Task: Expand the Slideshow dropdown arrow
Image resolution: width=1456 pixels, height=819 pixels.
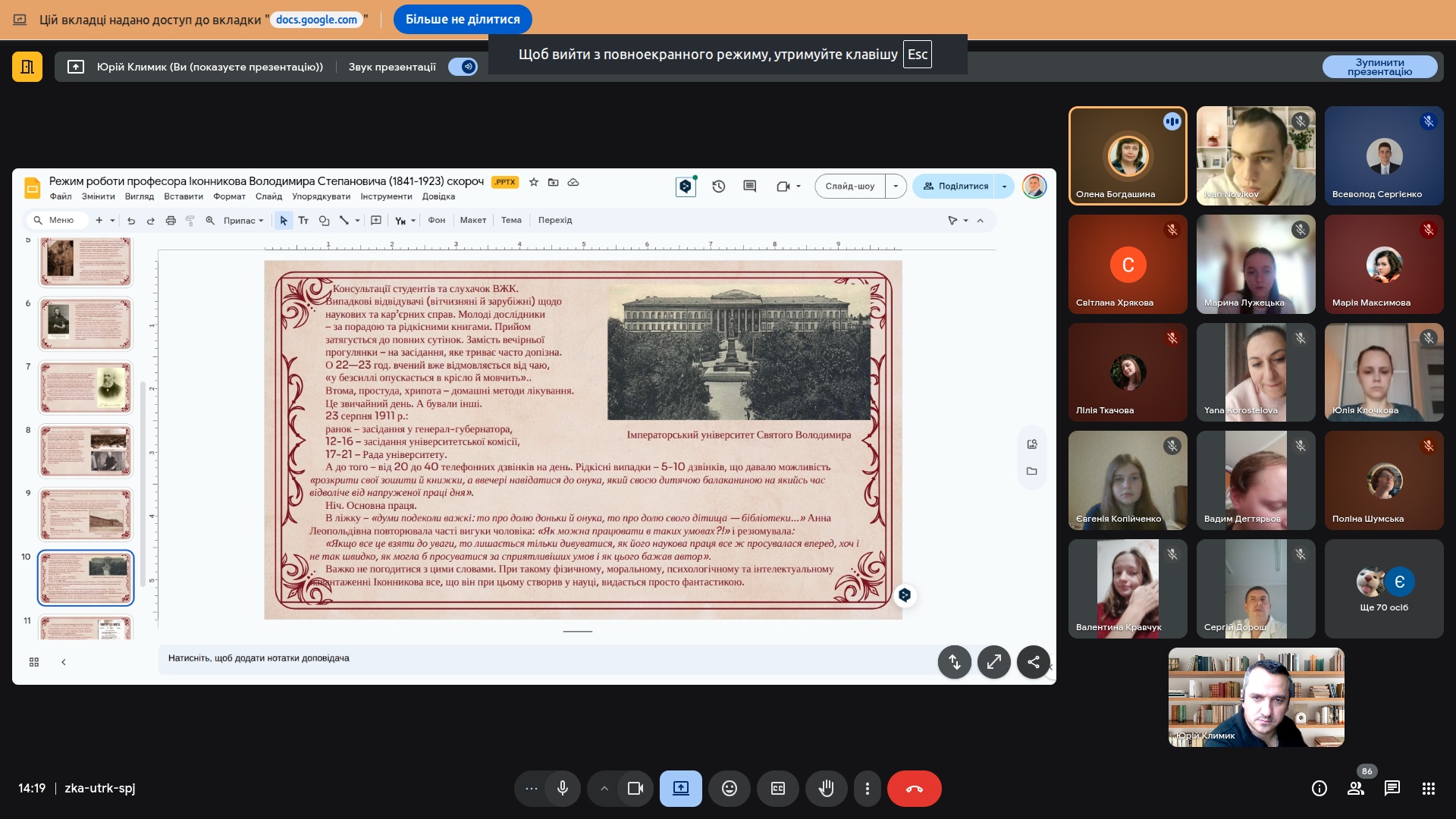Action: [896, 187]
